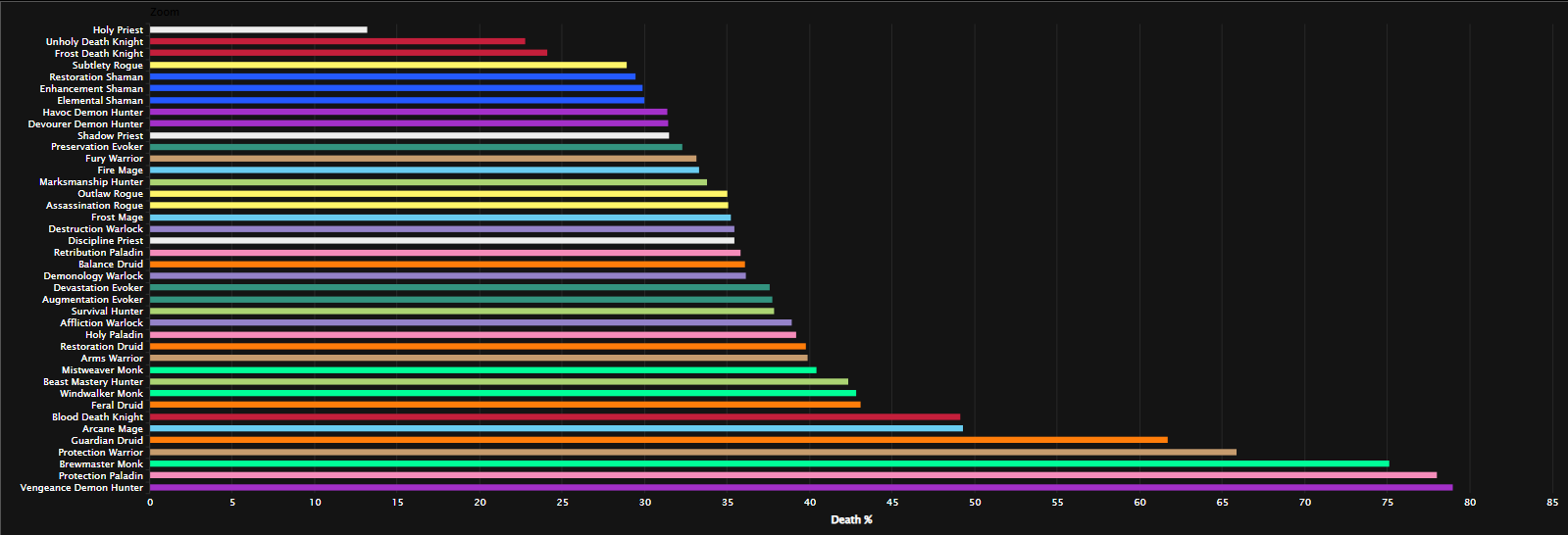Viewport: 1568px width, 535px height.
Task: Select the Windwalker Monk label
Action: [x=101, y=393]
